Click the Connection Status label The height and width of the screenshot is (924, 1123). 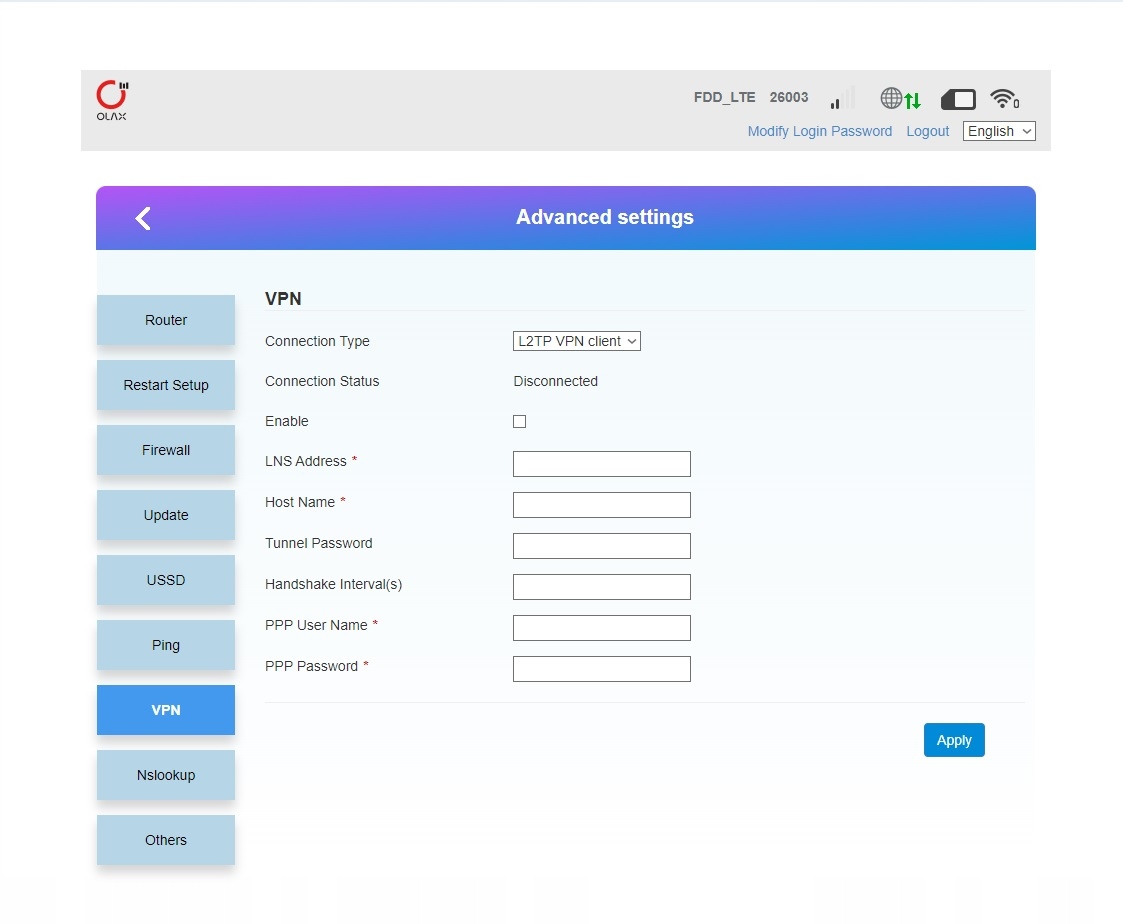click(x=322, y=381)
